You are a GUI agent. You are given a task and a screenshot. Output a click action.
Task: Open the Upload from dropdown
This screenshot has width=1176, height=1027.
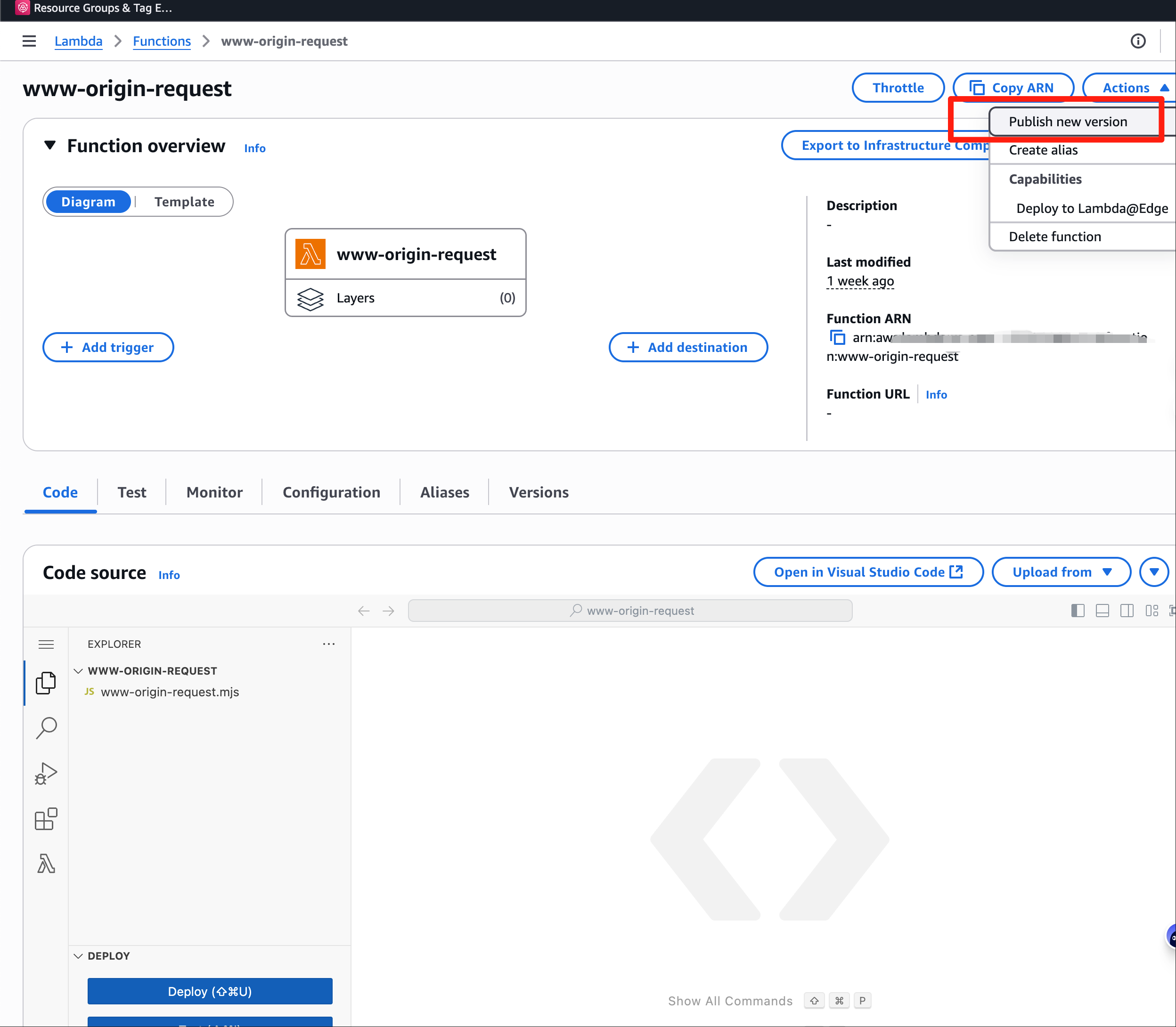tap(1061, 572)
